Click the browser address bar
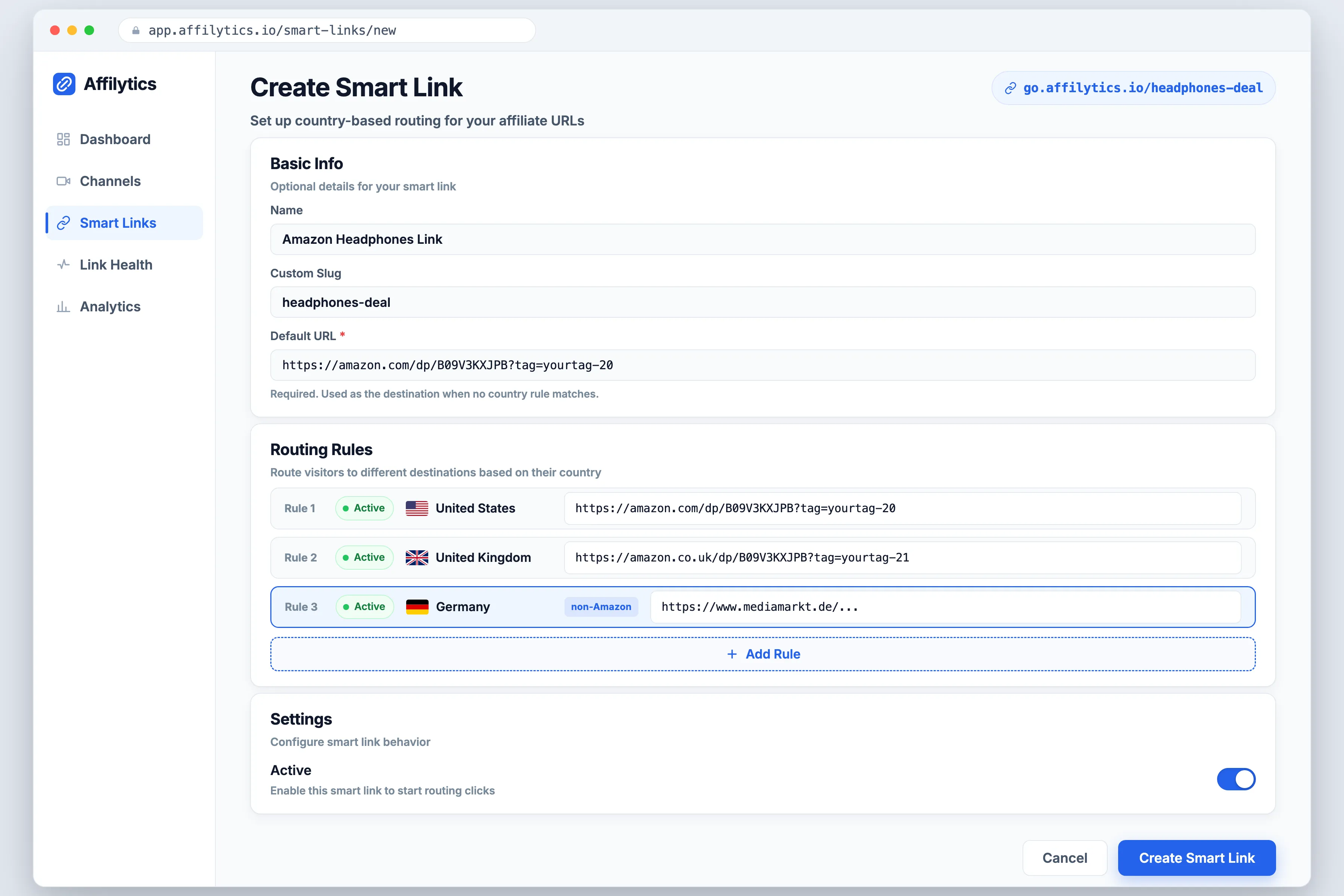Viewport: 1344px width, 896px height. click(327, 30)
